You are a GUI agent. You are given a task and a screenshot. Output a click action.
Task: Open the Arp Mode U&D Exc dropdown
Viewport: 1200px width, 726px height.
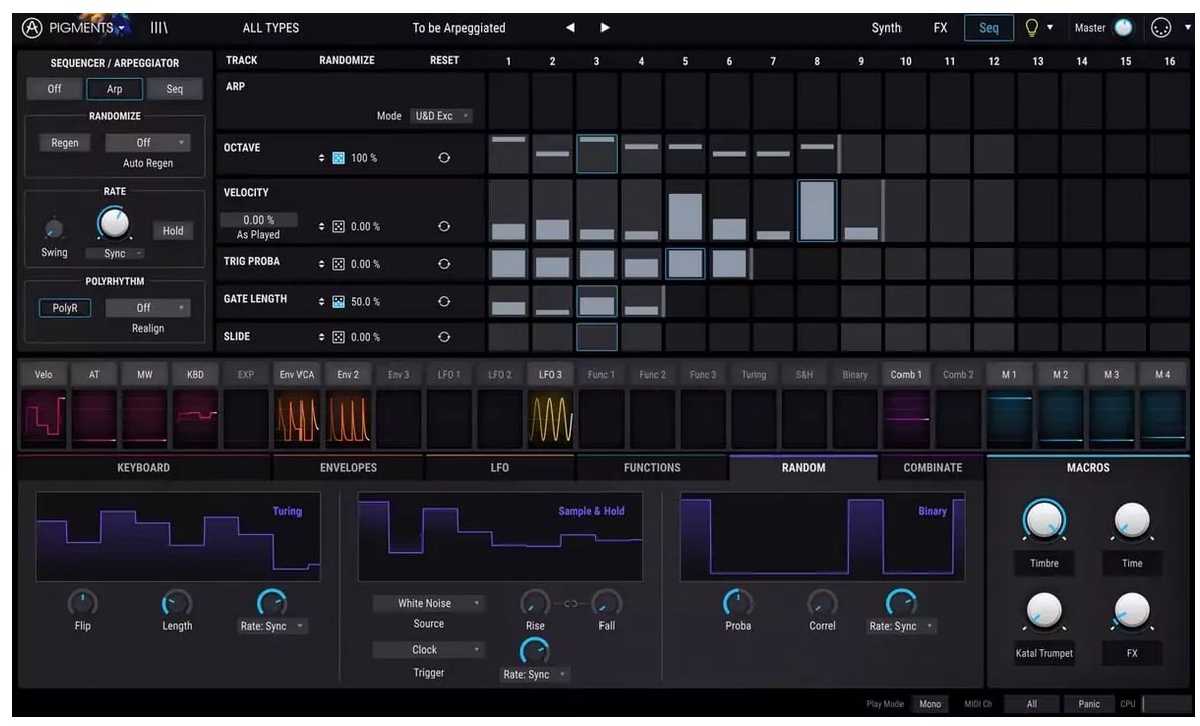click(x=441, y=116)
